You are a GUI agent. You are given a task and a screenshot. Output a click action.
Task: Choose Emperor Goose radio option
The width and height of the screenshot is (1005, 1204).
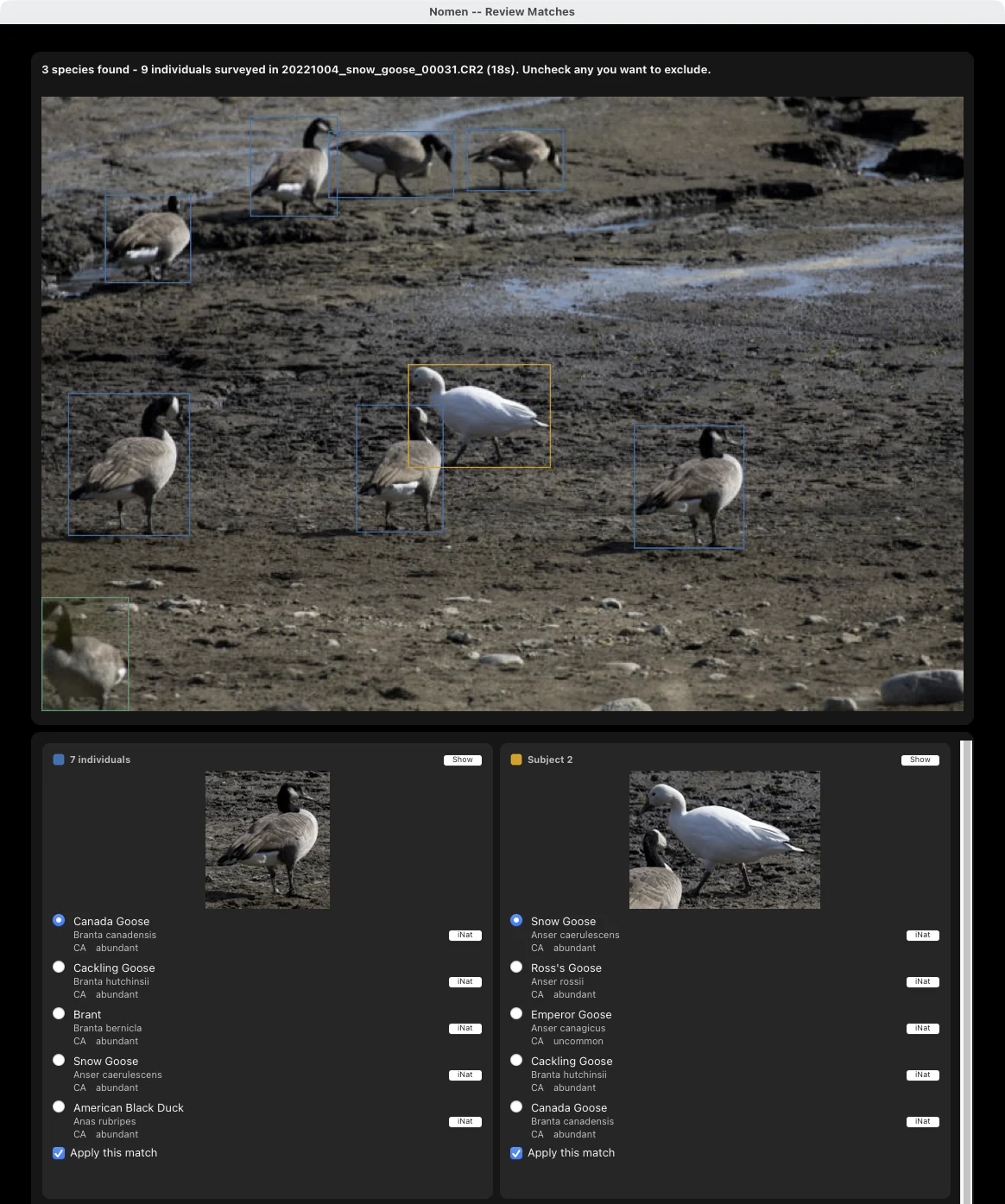tap(516, 1013)
